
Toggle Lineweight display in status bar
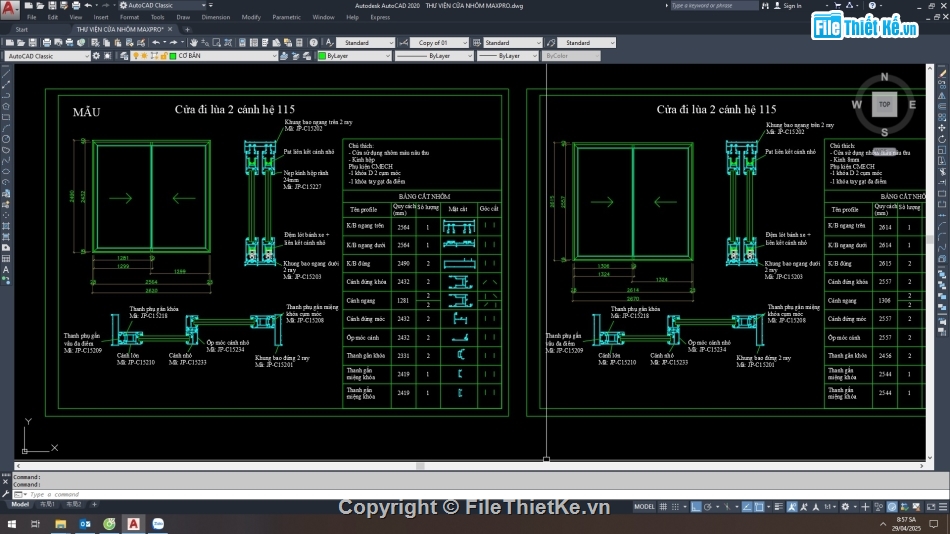coord(779,507)
